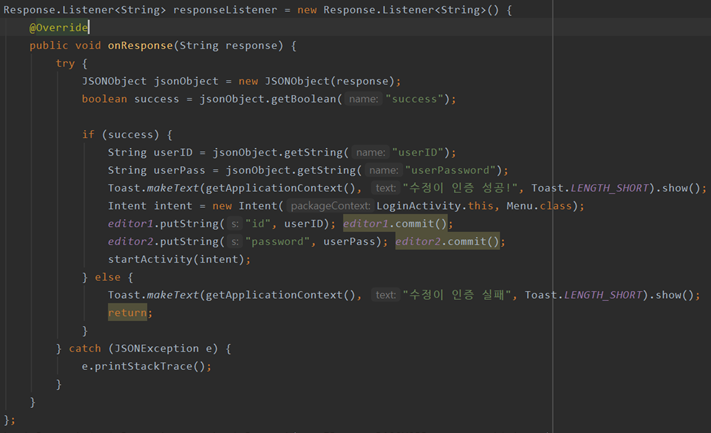Screen dimensions: 711x433
Task: Click LoginActivity.this in the Intent constructor
Action: pyautogui.click(x=434, y=206)
